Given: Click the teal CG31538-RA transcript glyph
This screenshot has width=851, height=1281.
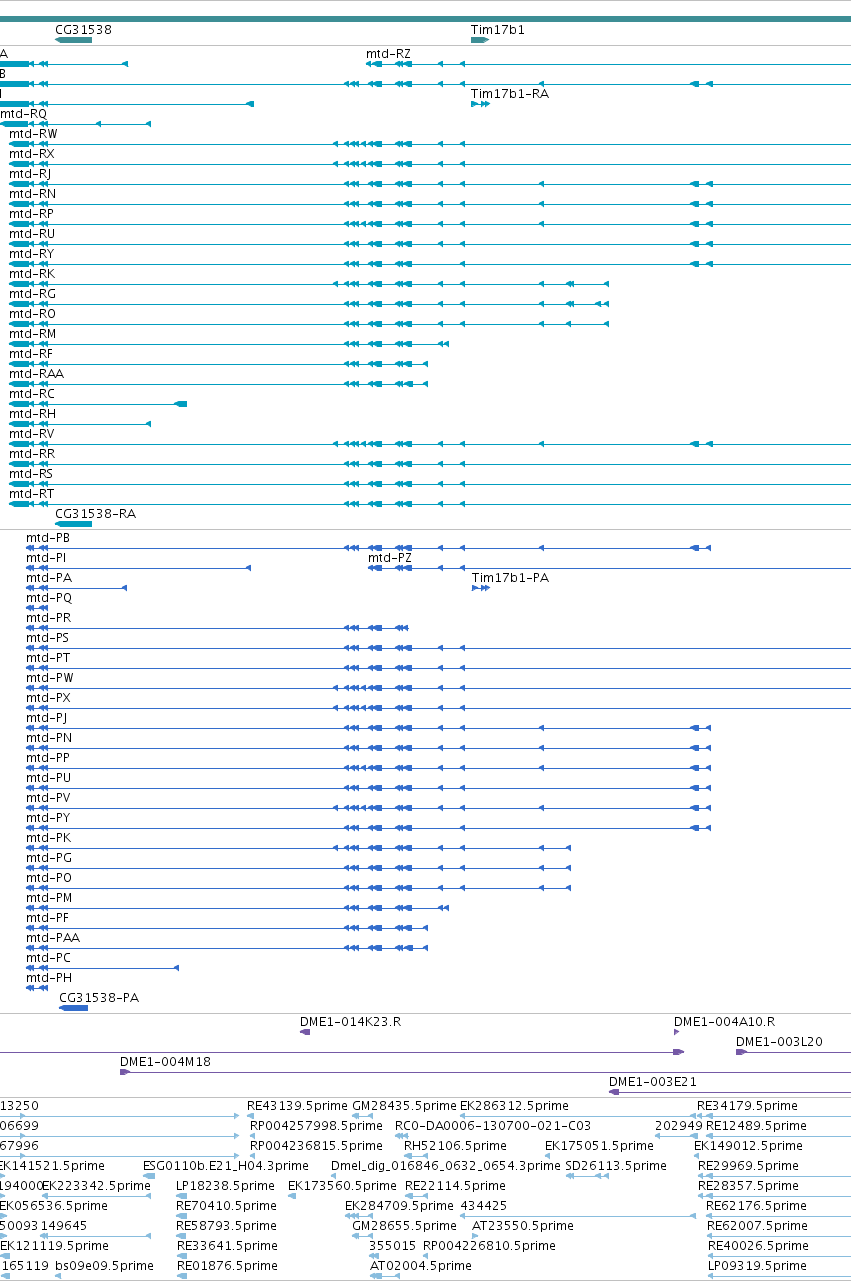Looking at the screenshot, I should (73, 524).
